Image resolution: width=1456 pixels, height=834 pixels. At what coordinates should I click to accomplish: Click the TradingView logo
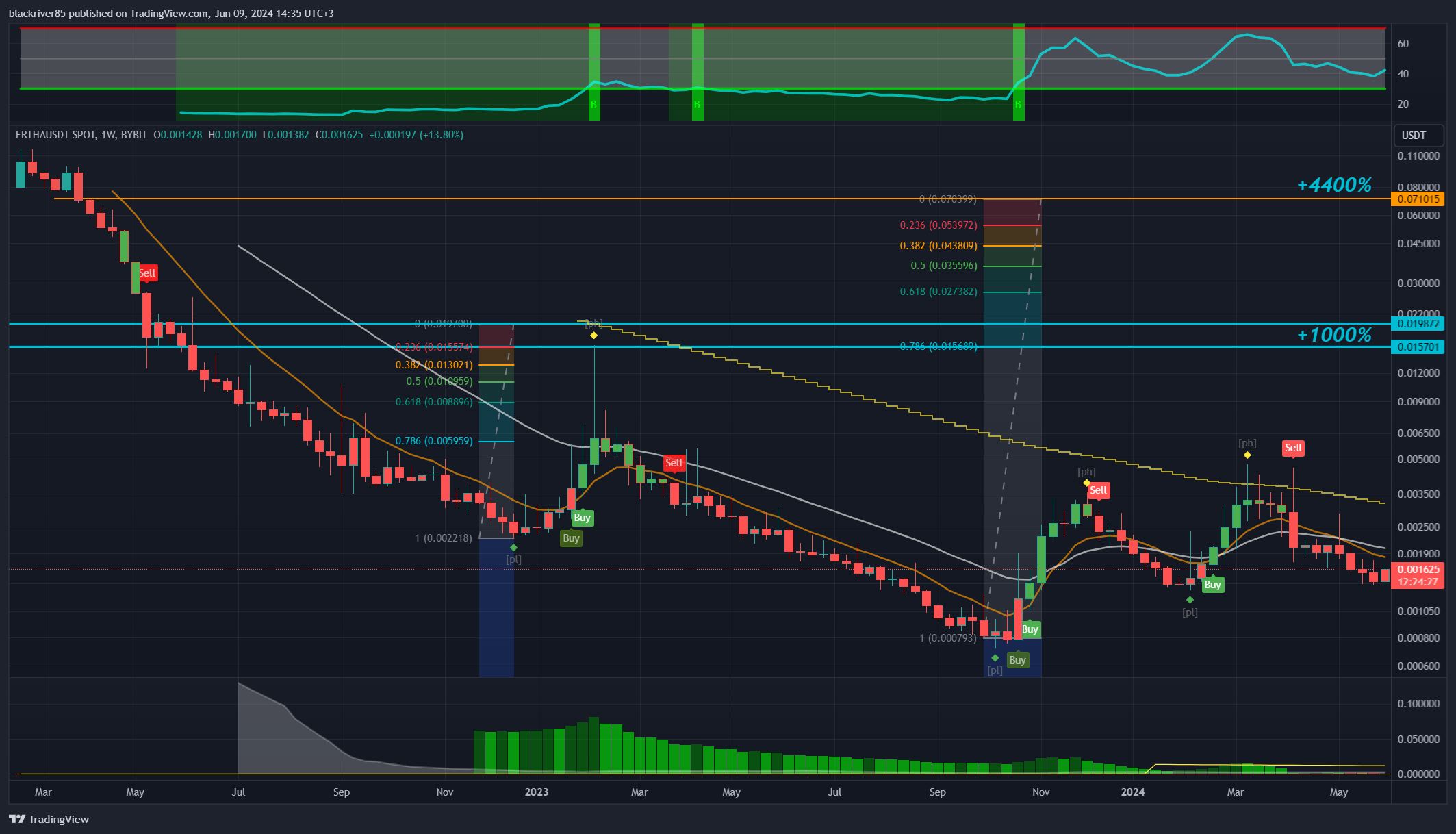49,819
